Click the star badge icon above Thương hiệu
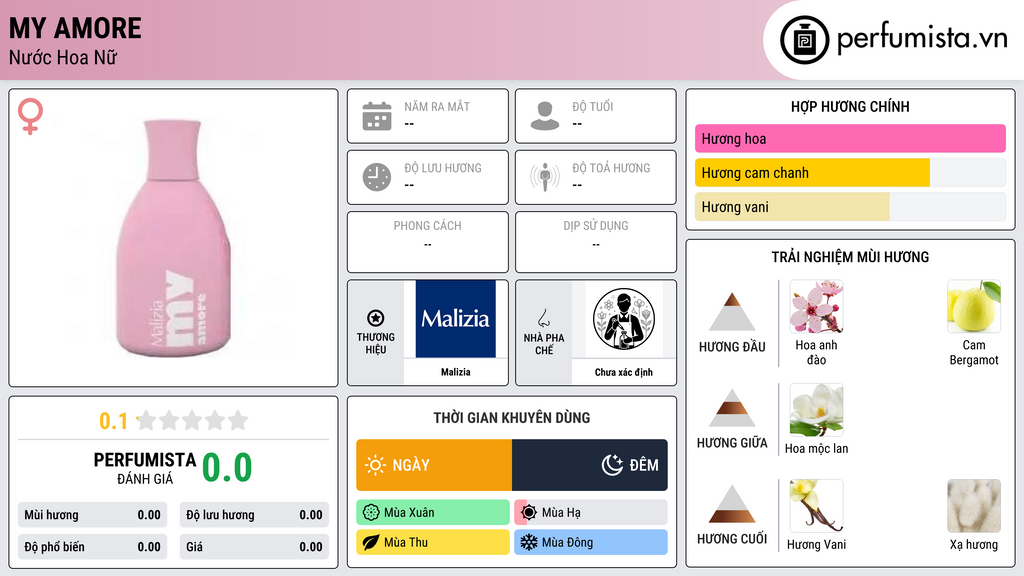This screenshot has height=576, width=1024. pos(376,318)
